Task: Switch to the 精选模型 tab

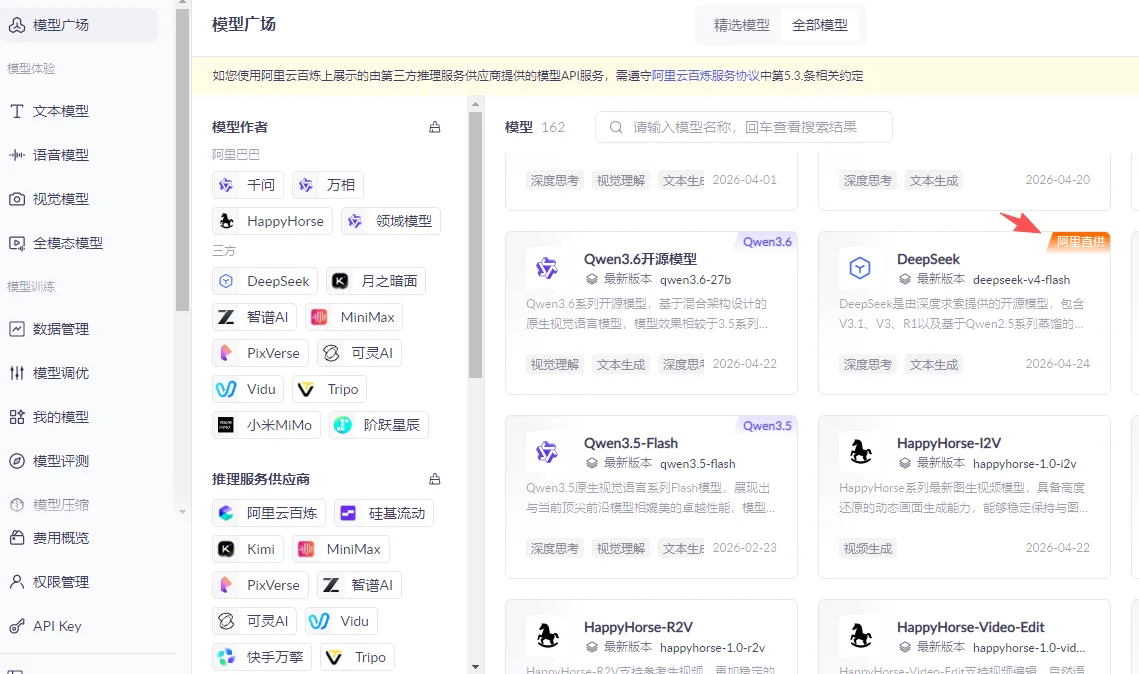Action: (741, 25)
